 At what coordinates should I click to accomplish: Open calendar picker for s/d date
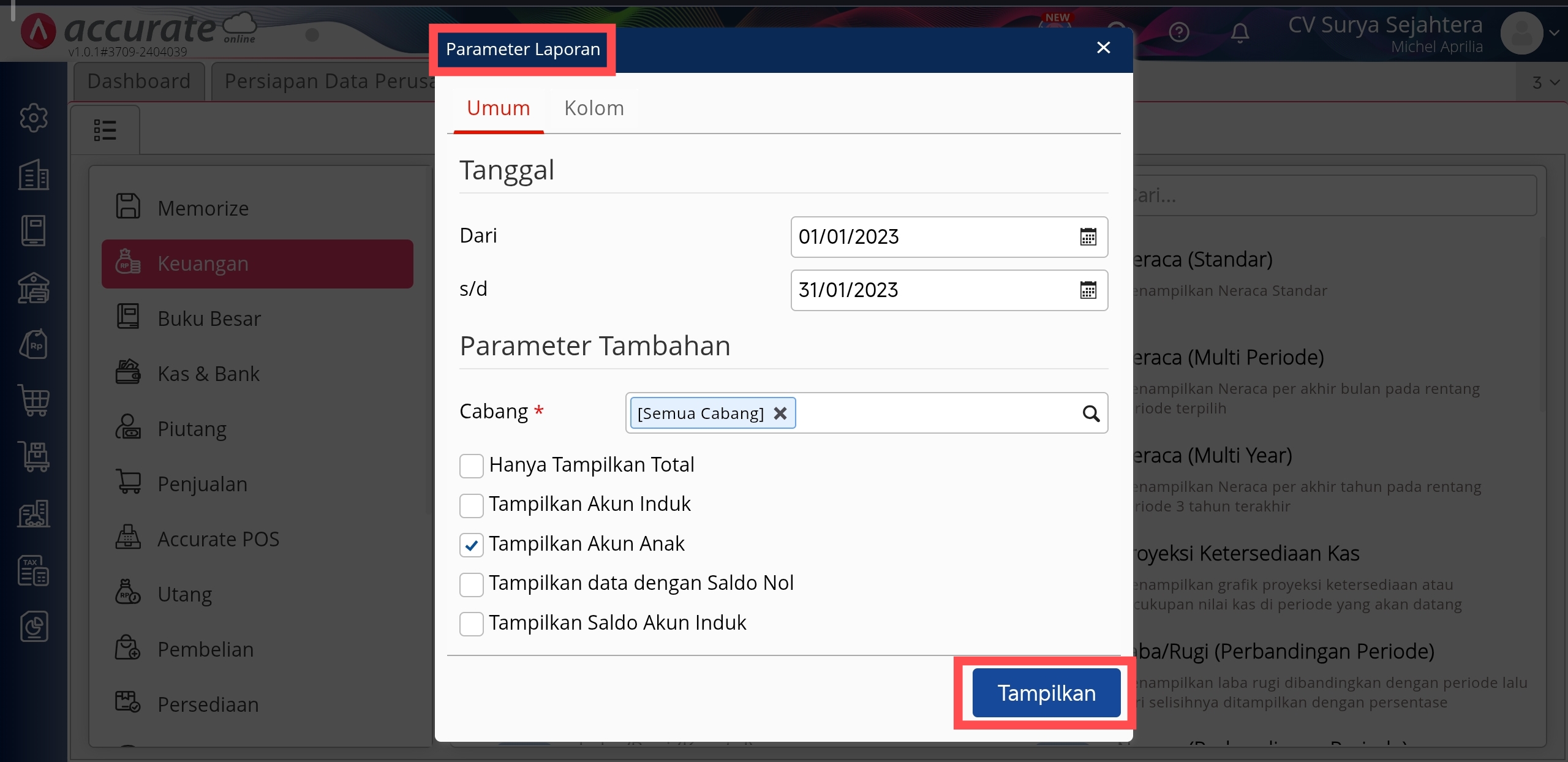point(1088,290)
